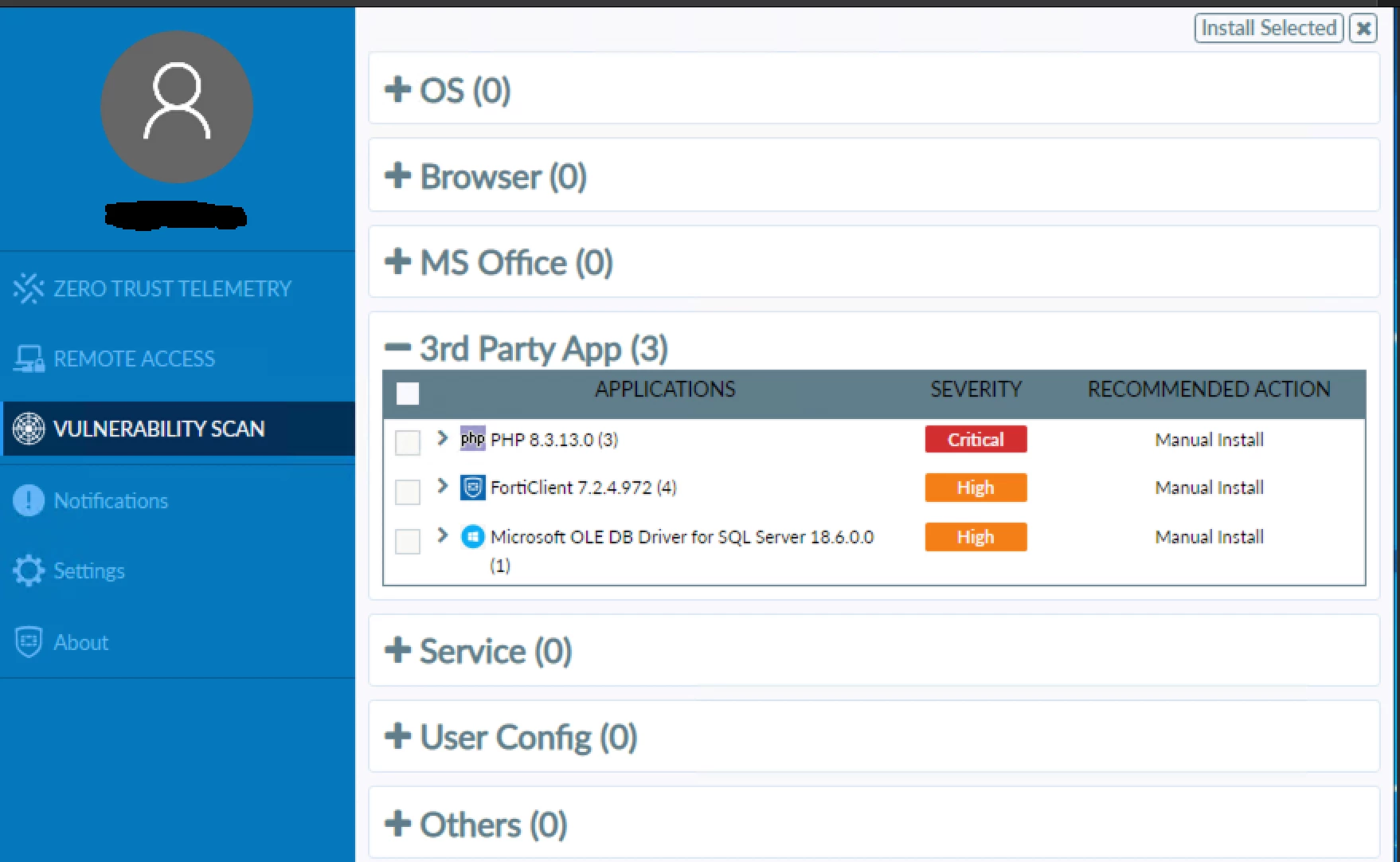Screen dimensions: 1400x862
Task: Open Remote Access menu item
Action: coord(178,359)
